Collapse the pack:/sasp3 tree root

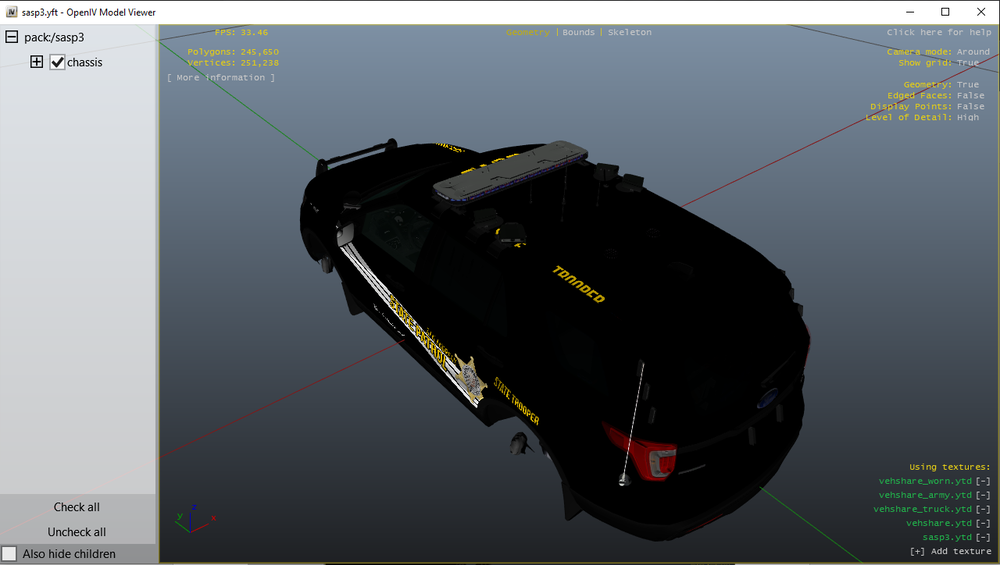(x=11, y=37)
